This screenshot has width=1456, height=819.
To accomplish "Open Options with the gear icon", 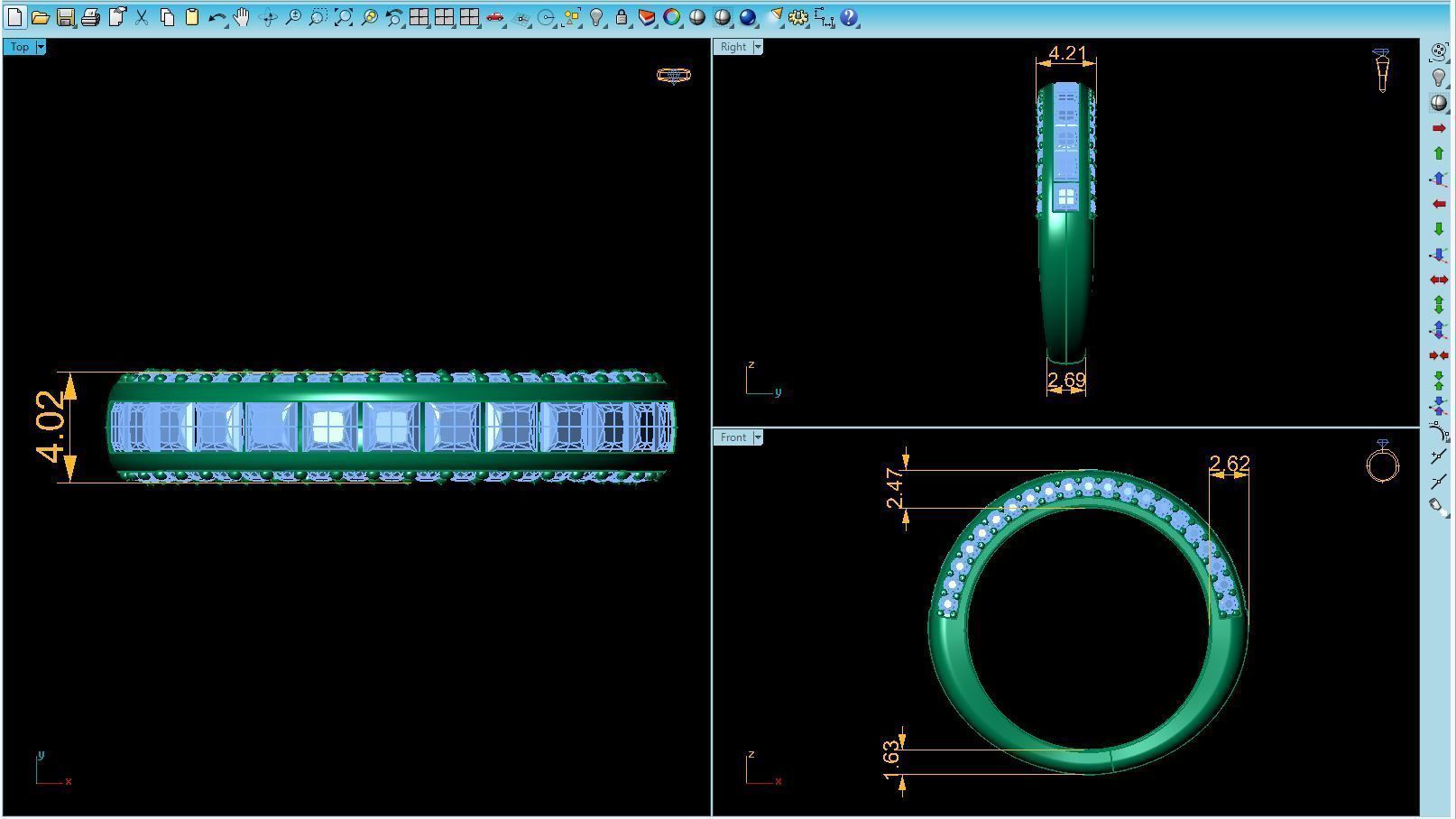I will click(x=798, y=17).
